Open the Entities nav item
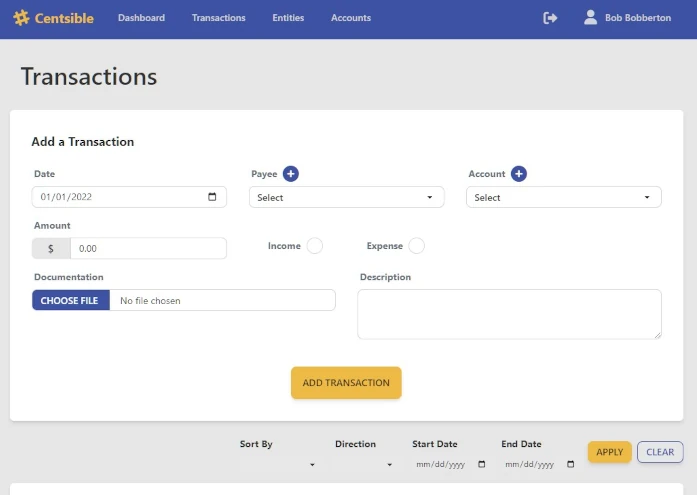Viewport: 697px width, 495px height. [x=288, y=18]
